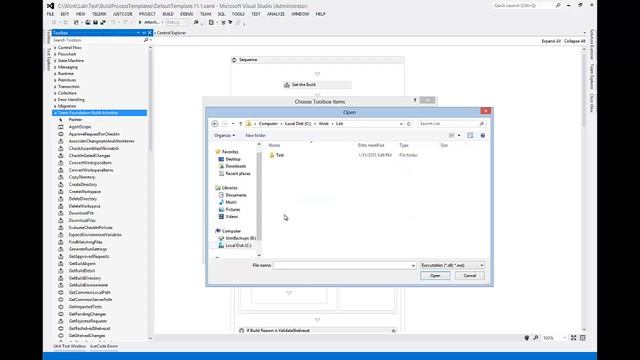Select the AgentScope activity icon
Viewport: 640px width, 360px height.
click(61, 127)
